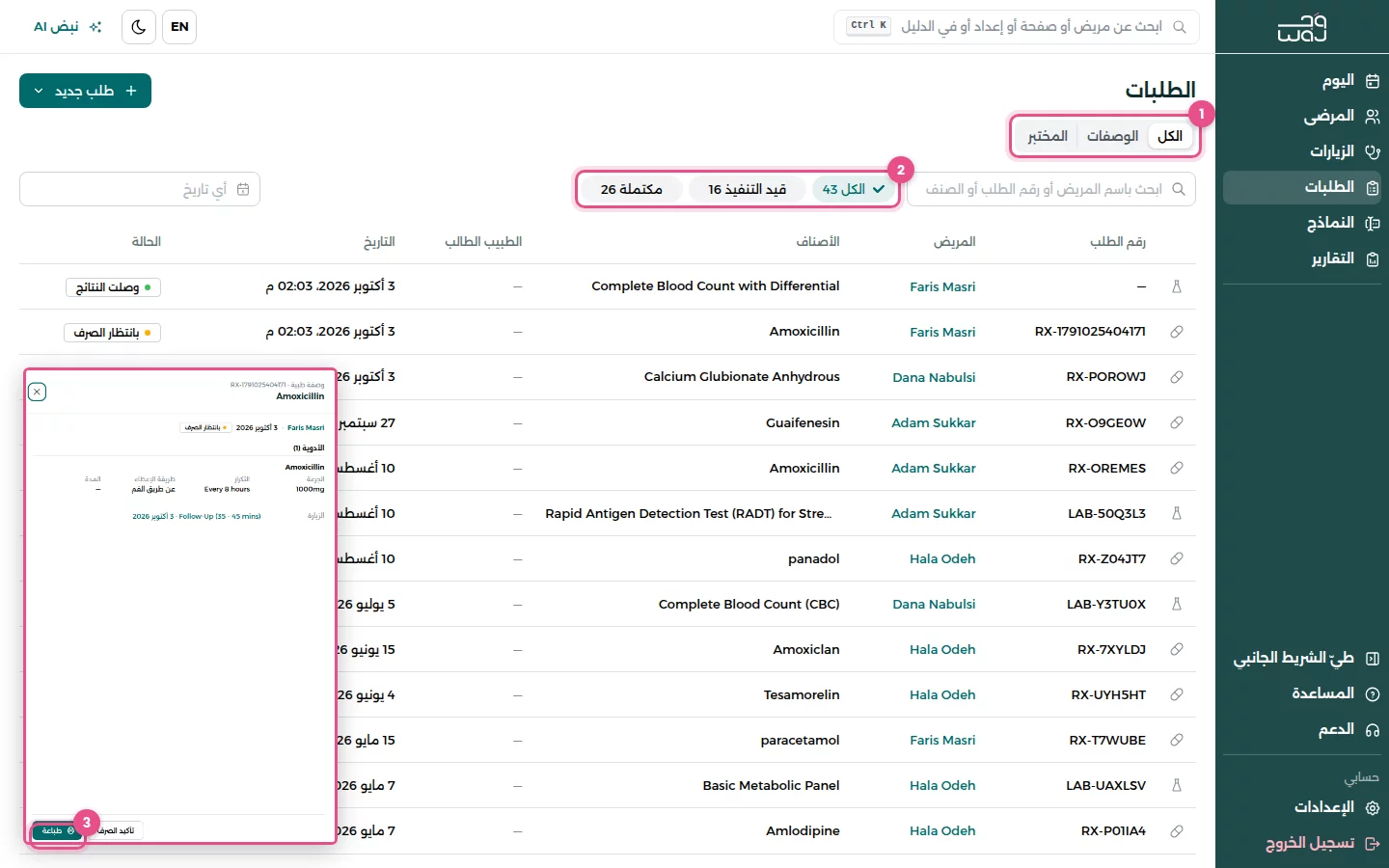Click the Basic Metabolic Panel item
This screenshot has width=1389, height=868.
(771, 785)
